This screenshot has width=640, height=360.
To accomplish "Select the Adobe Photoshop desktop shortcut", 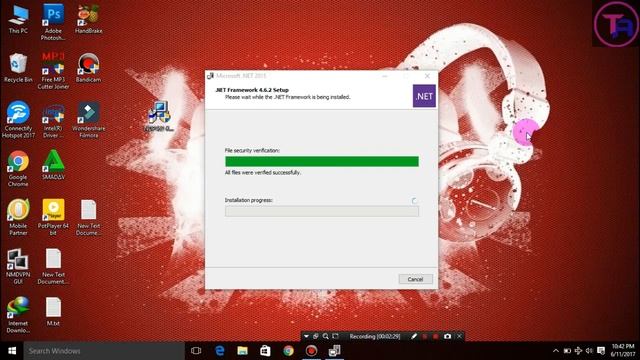I will pos(53,22).
